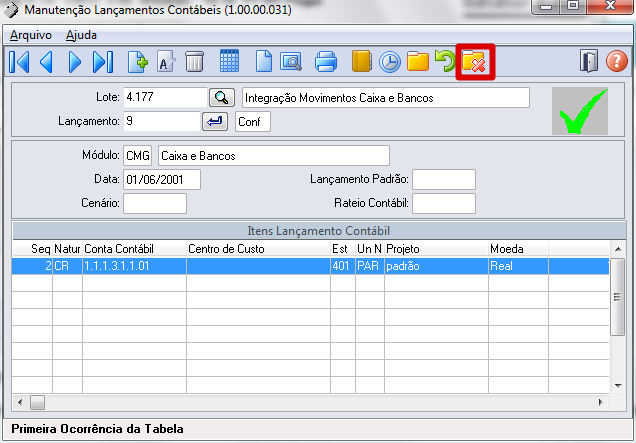Click the padrão project cell
636x443 pixels.
pyautogui.click(x=436, y=266)
